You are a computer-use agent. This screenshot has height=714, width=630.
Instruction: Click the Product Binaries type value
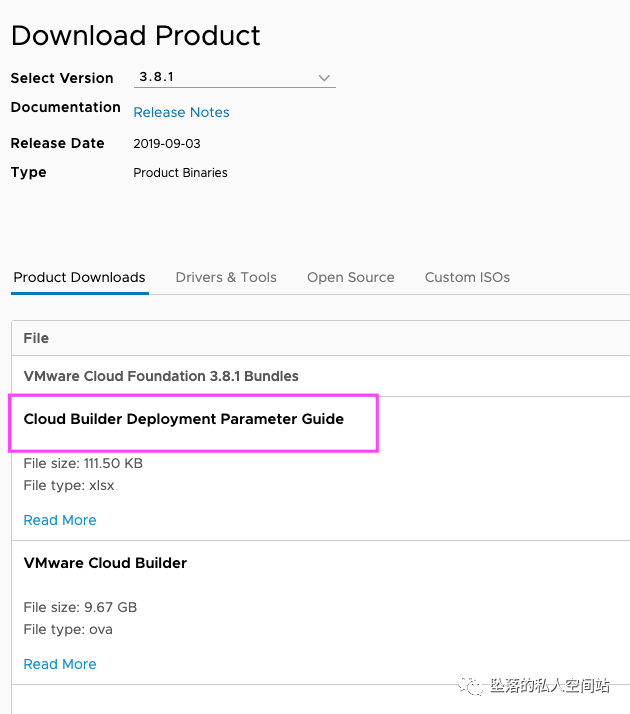click(180, 173)
